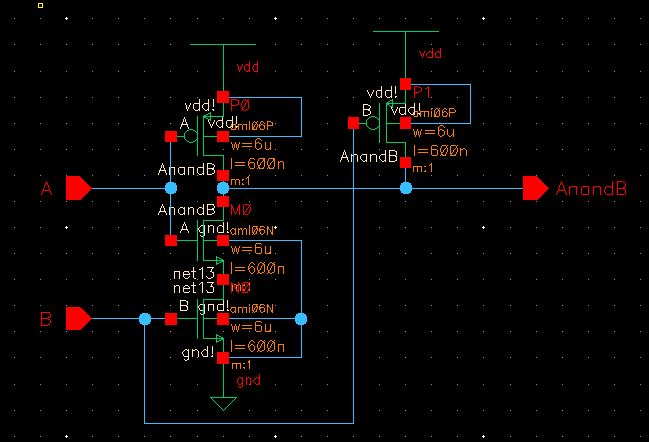
Task: Select the input pin A symbol
Action: (x=79, y=188)
